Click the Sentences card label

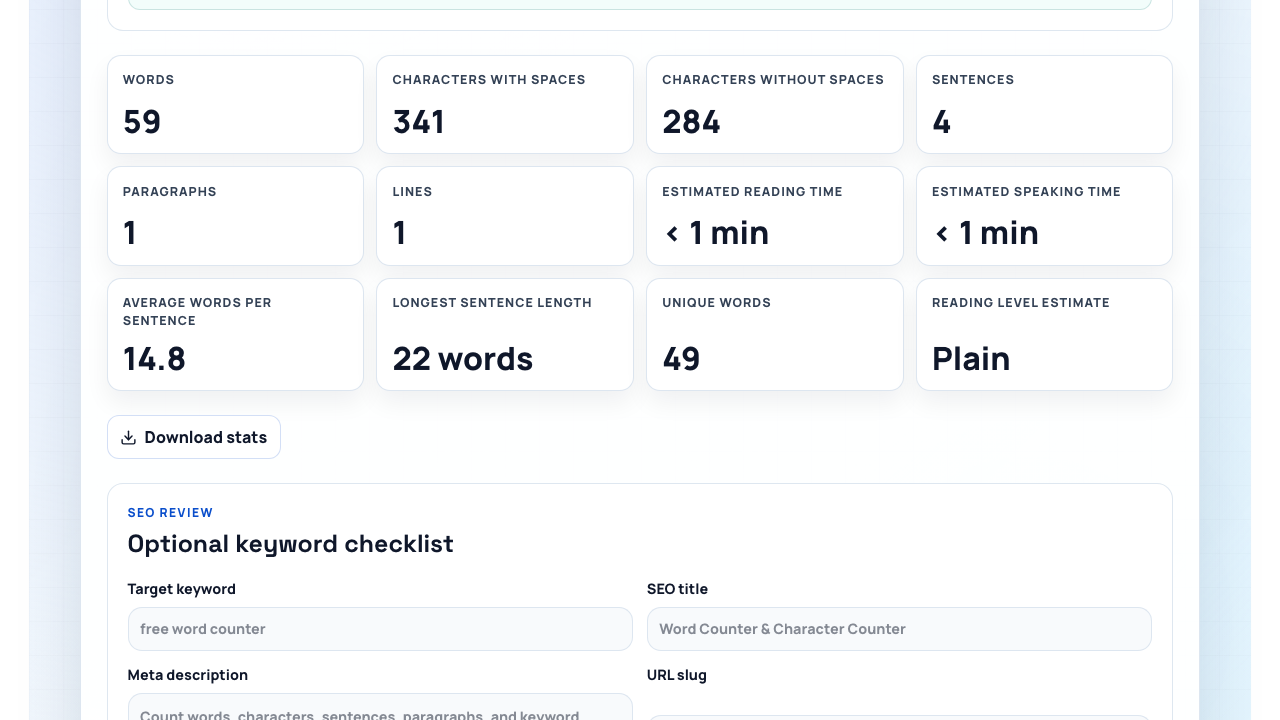coord(973,80)
